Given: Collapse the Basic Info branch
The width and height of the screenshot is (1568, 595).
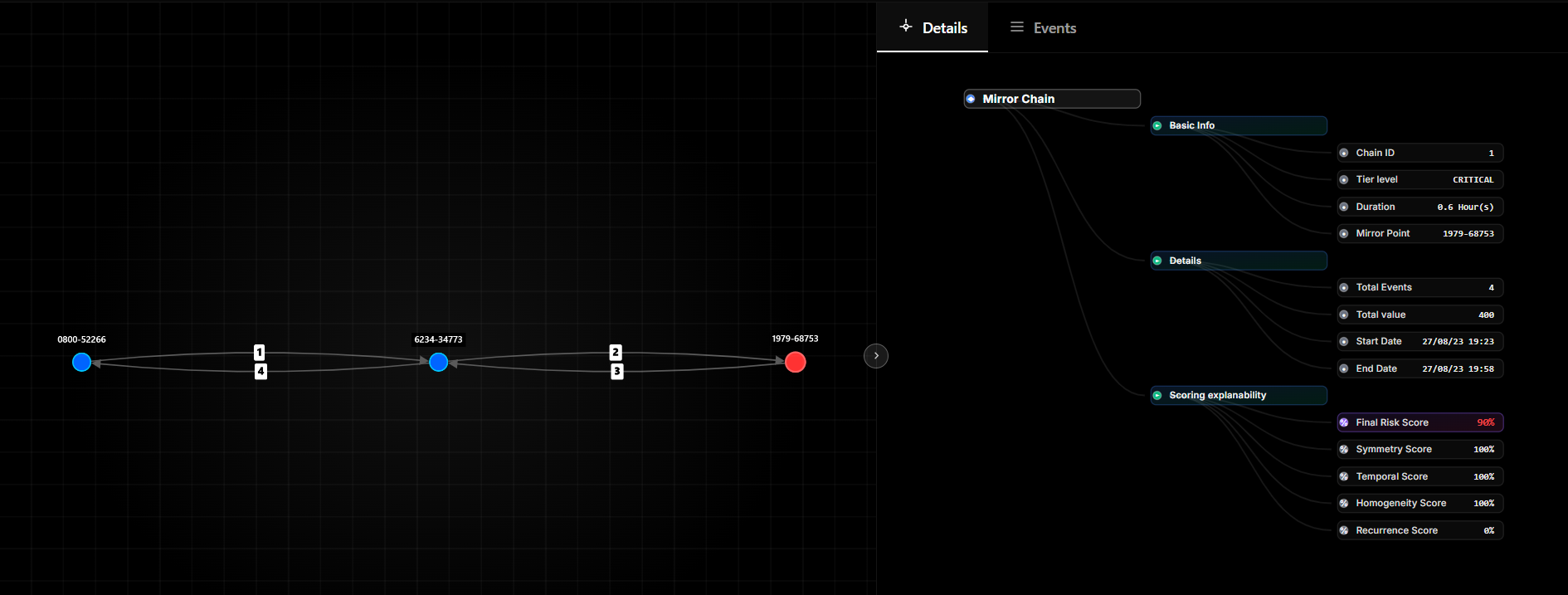Looking at the screenshot, I should point(1239,125).
